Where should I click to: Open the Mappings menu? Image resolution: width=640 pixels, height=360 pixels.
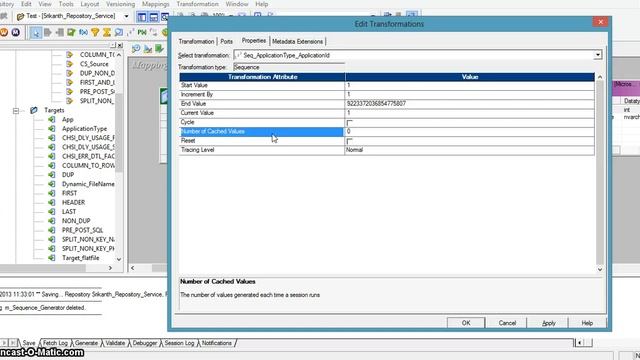point(156,4)
